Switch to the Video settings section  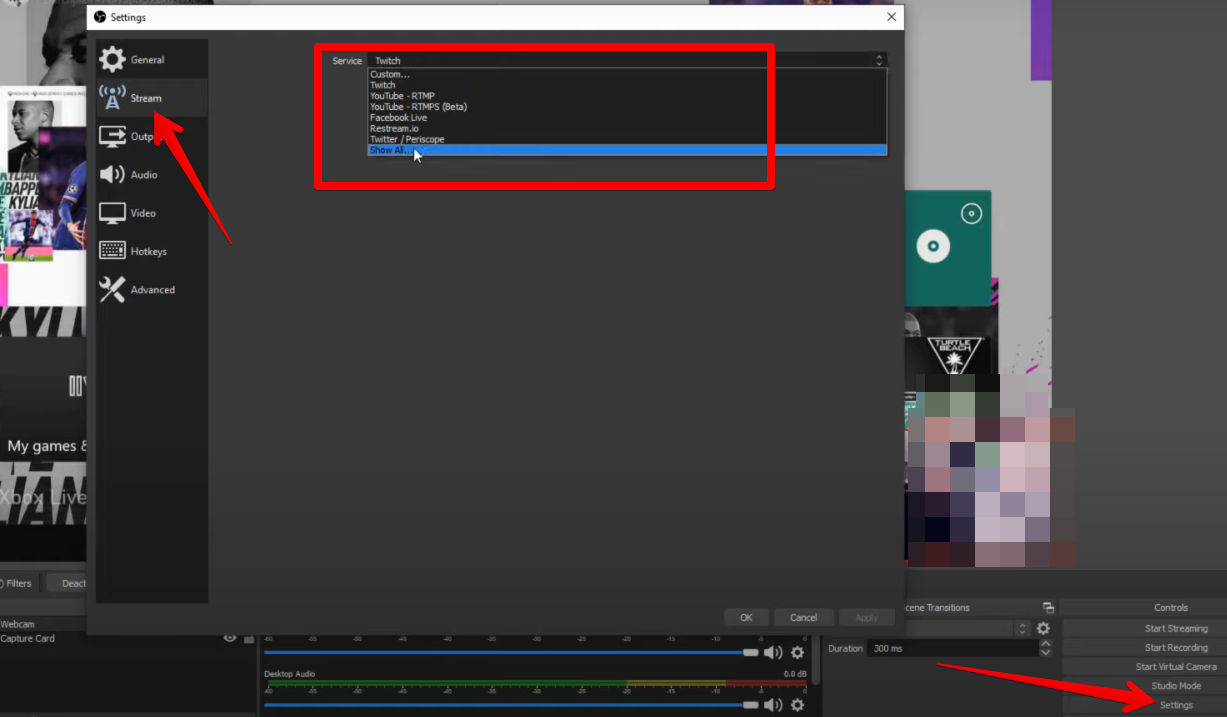pos(152,213)
